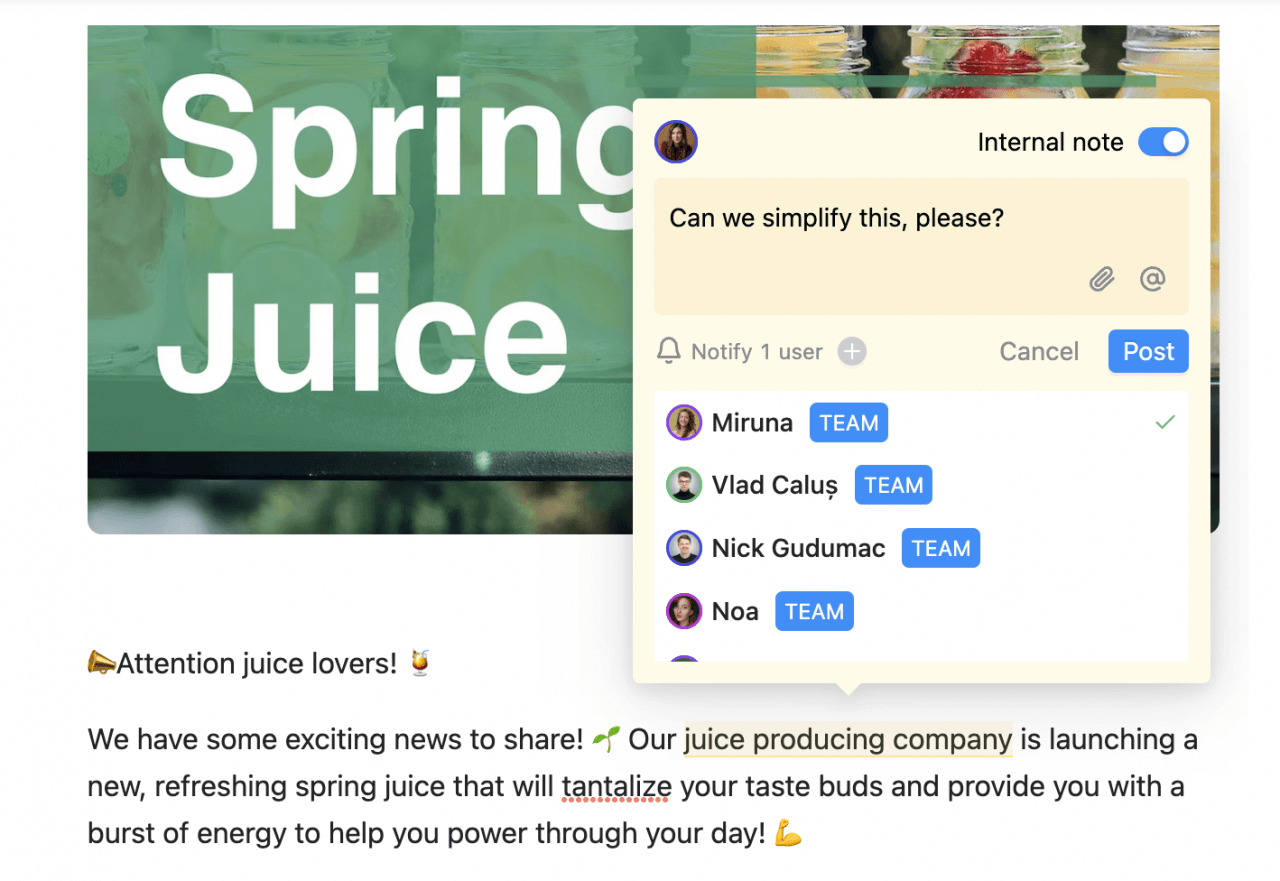Click Miruna's avatar in the user list
1280x881 pixels.
(x=684, y=423)
